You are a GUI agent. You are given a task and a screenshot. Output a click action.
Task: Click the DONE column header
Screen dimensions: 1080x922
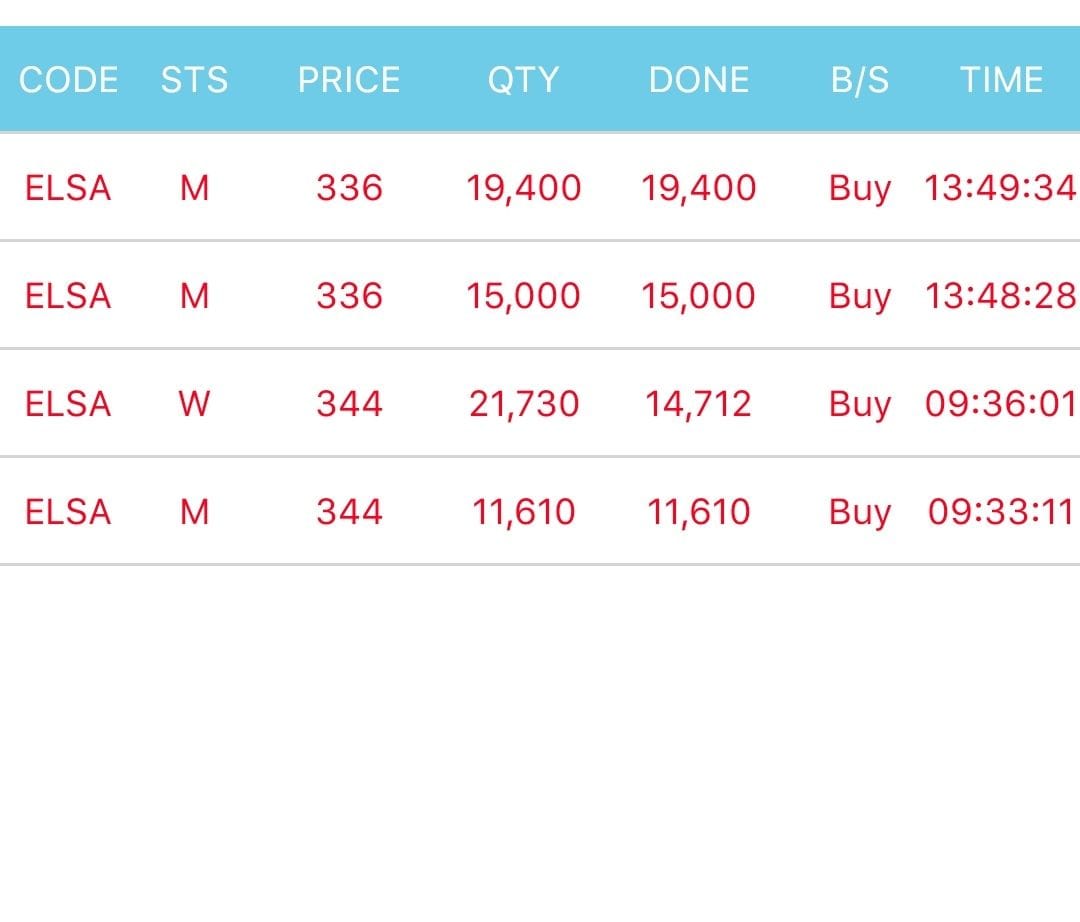(x=699, y=80)
